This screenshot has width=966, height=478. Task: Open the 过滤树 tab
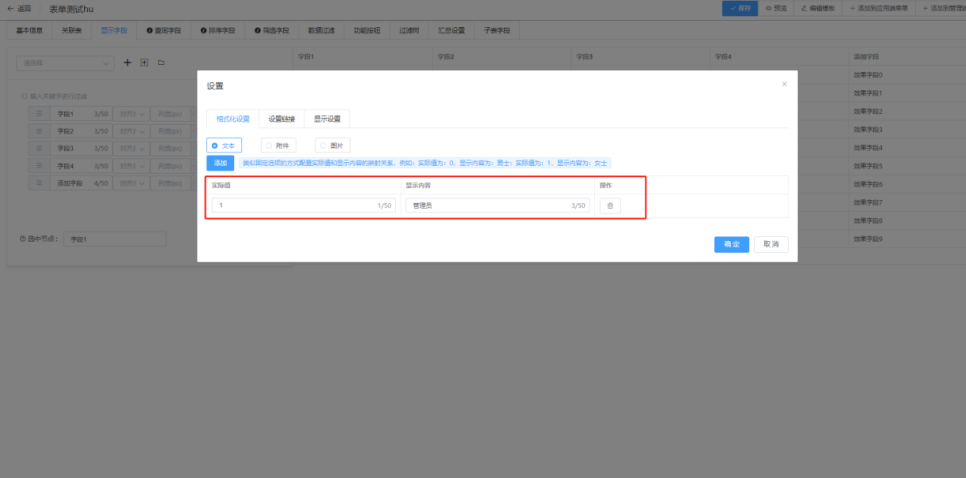coord(409,30)
